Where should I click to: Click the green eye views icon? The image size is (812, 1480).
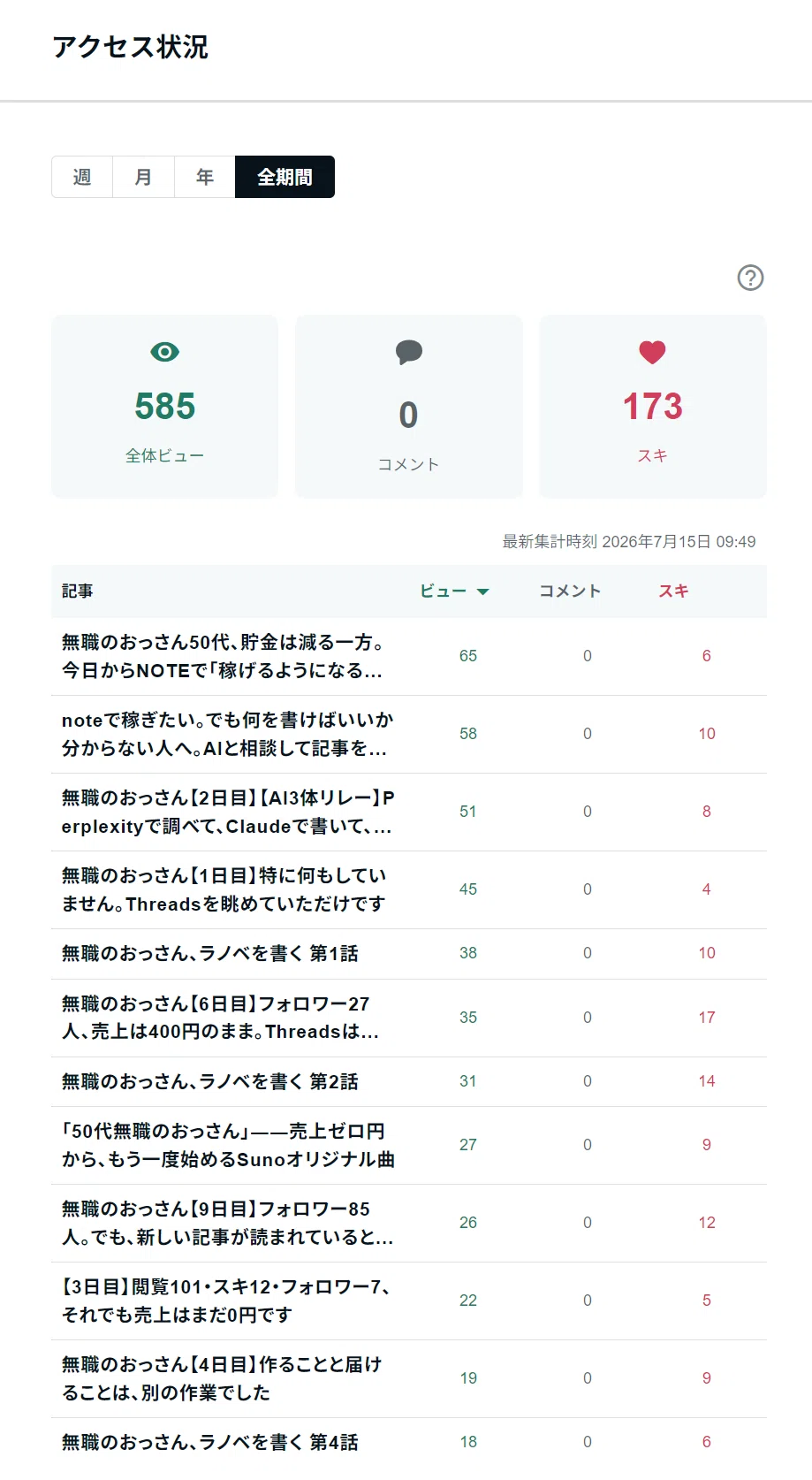click(165, 352)
